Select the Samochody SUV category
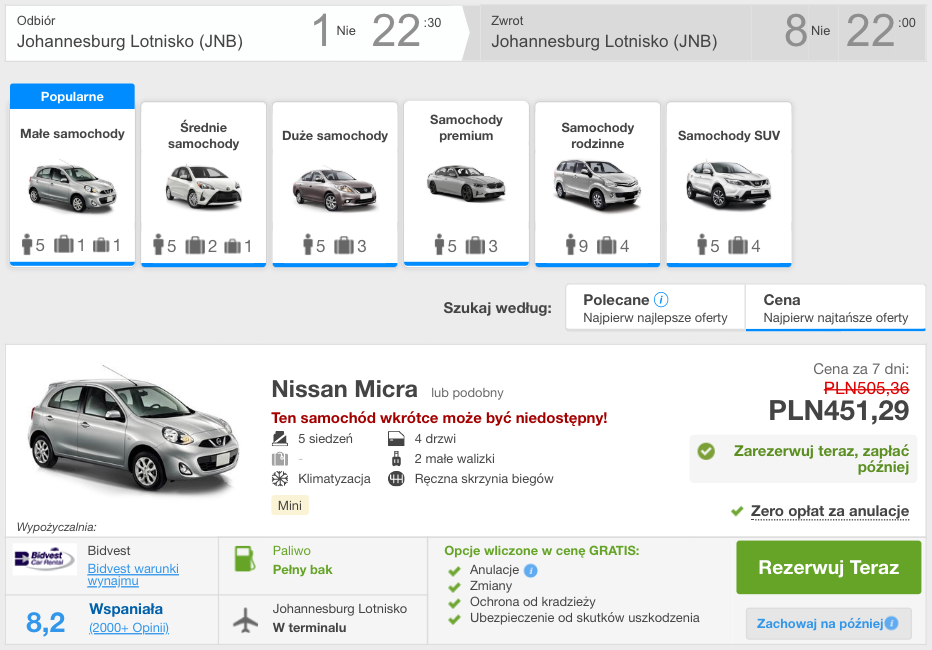This screenshot has height=650, width=932. click(x=729, y=184)
